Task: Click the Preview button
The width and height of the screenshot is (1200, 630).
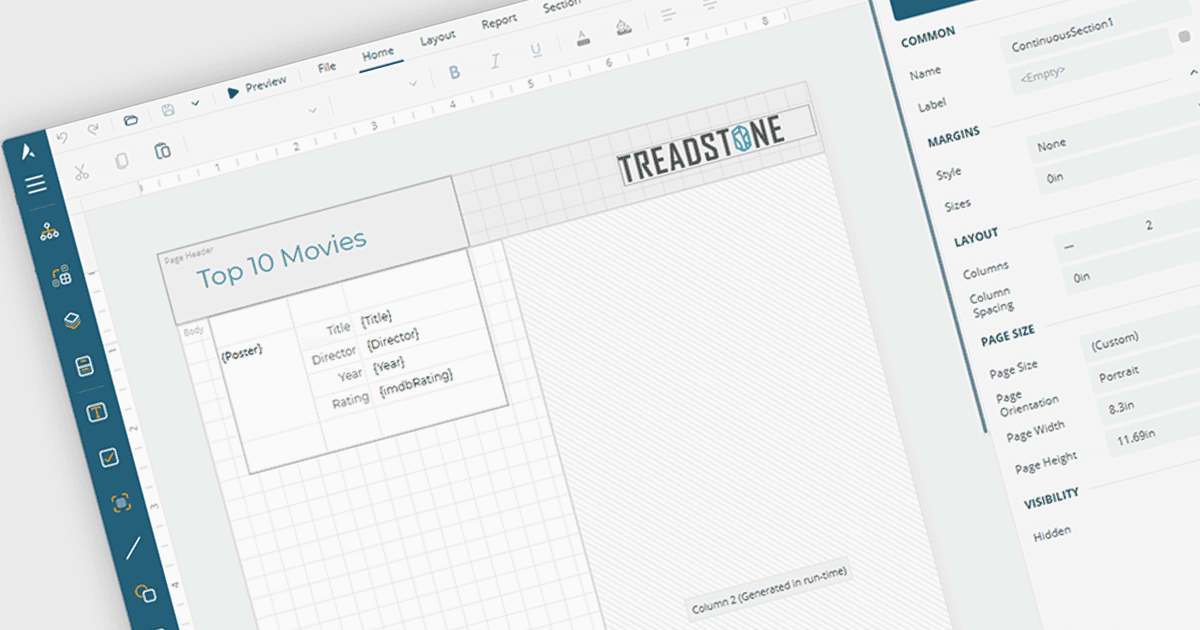Action: [x=256, y=86]
